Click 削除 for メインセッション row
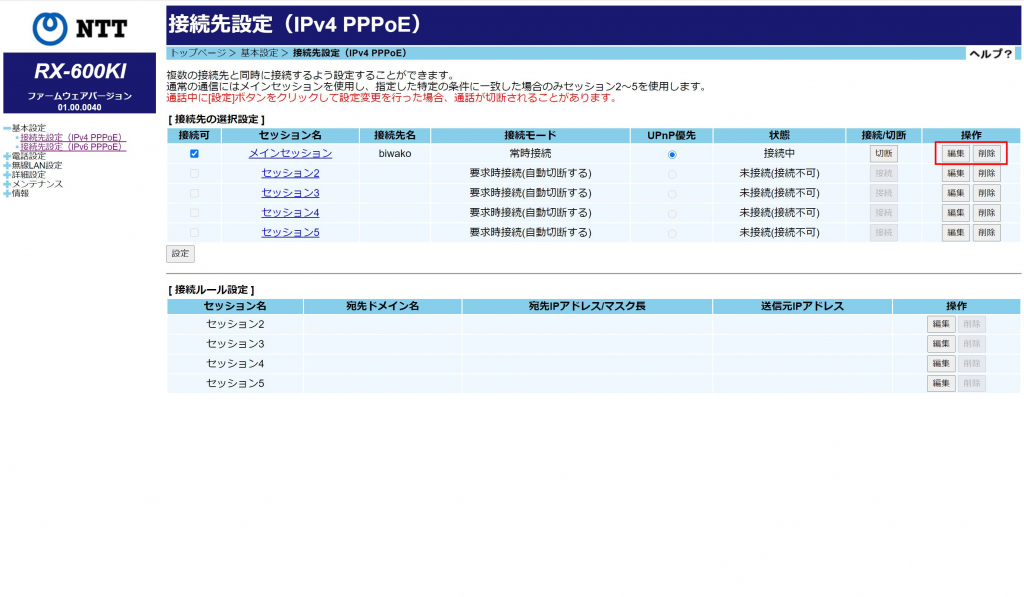Viewport: 1024px width, 597px height. 986,154
